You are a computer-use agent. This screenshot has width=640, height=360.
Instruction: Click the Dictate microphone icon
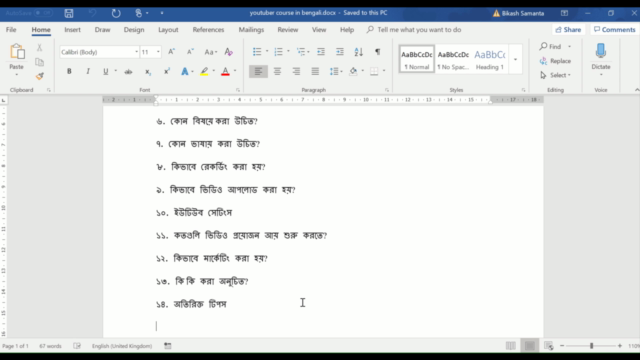pyautogui.click(x=601, y=51)
